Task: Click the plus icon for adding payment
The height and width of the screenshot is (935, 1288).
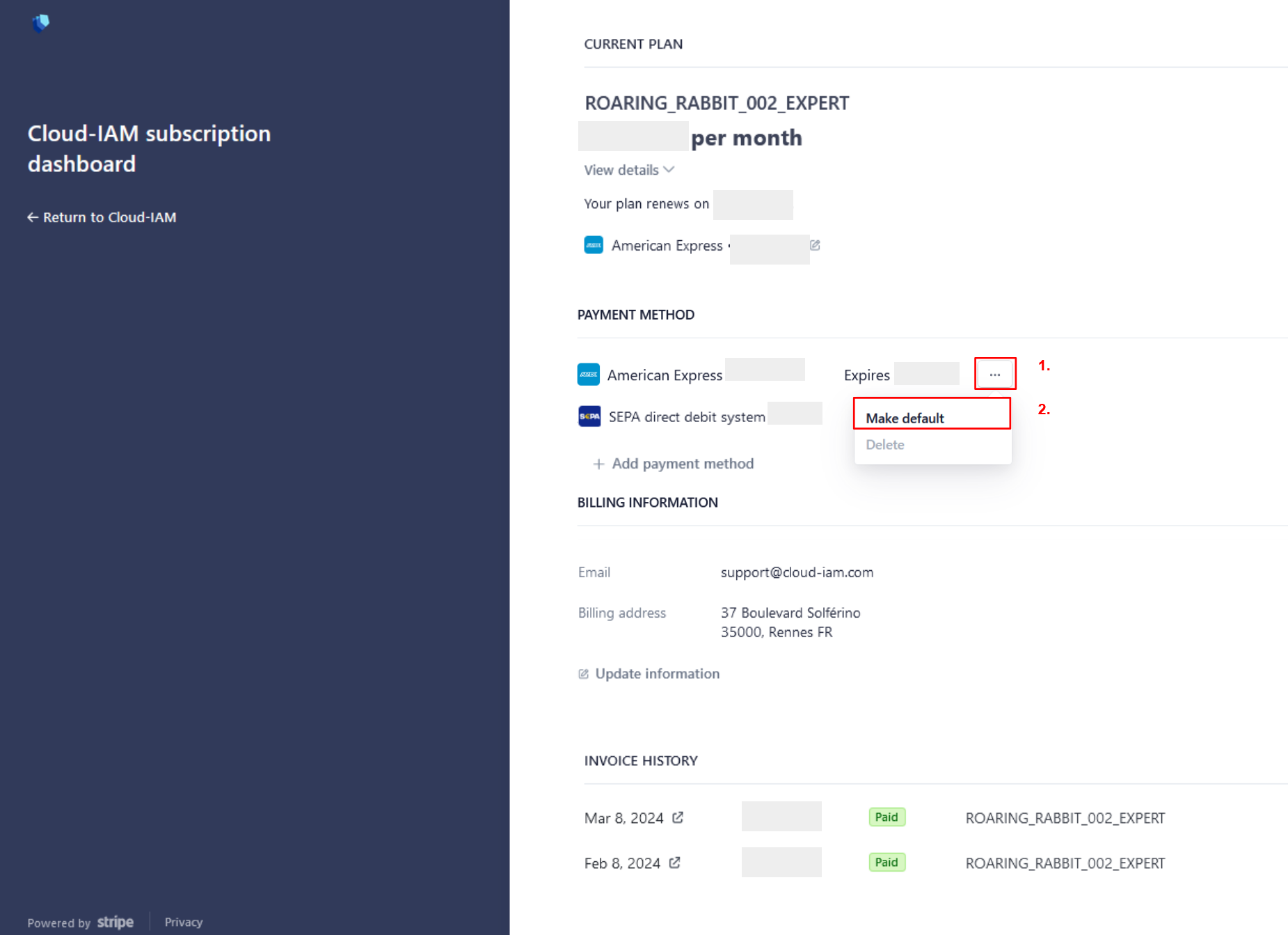Action: coord(598,464)
